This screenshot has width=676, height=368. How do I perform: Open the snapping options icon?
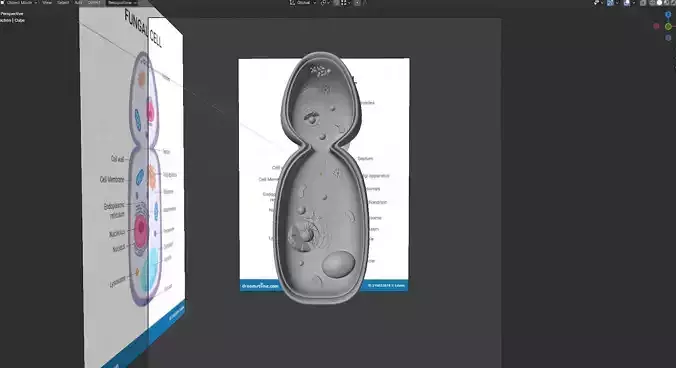click(346, 3)
